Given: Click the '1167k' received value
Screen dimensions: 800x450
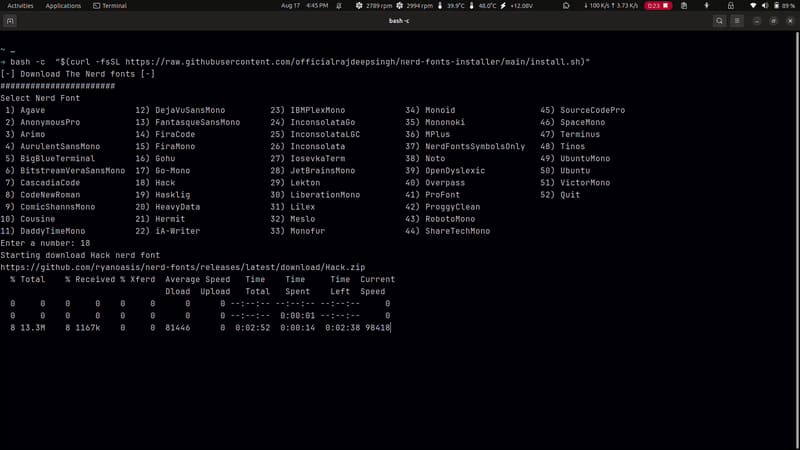Looking at the screenshot, I should pos(88,328).
